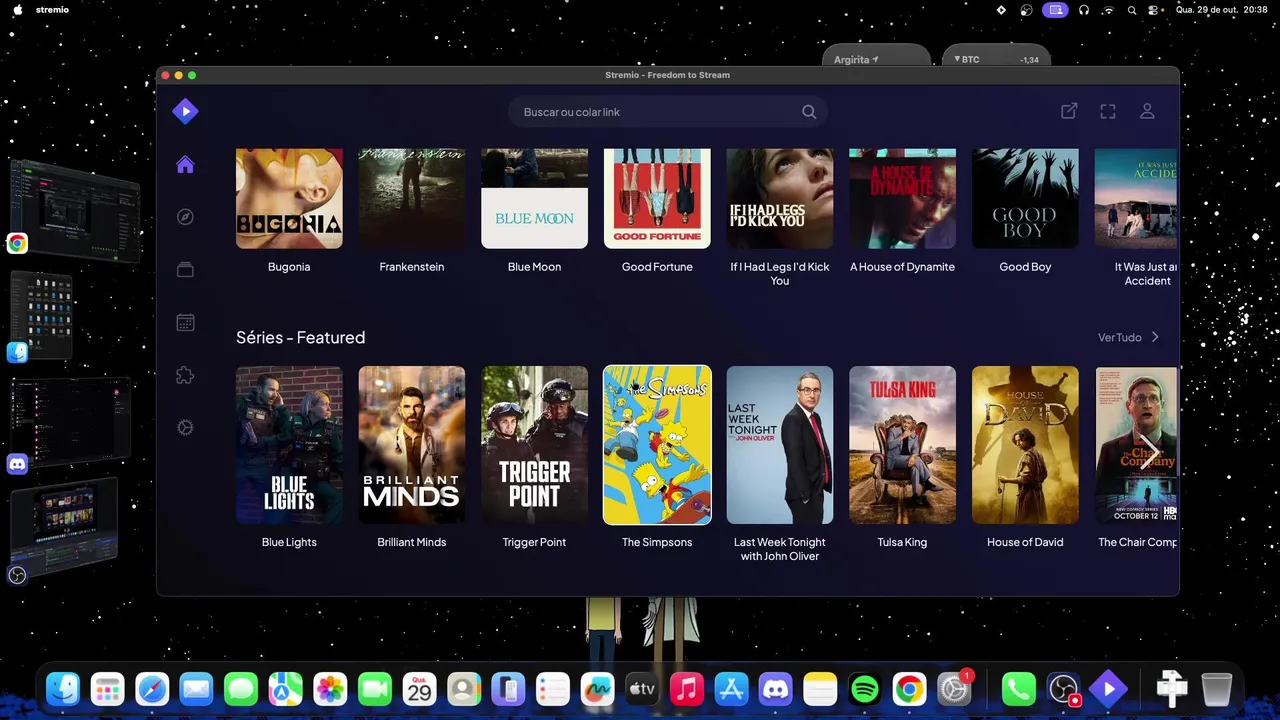This screenshot has width=1280, height=720.
Task: Open the Bugonia movie poster
Action: pyautogui.click(x=289, y=198)
